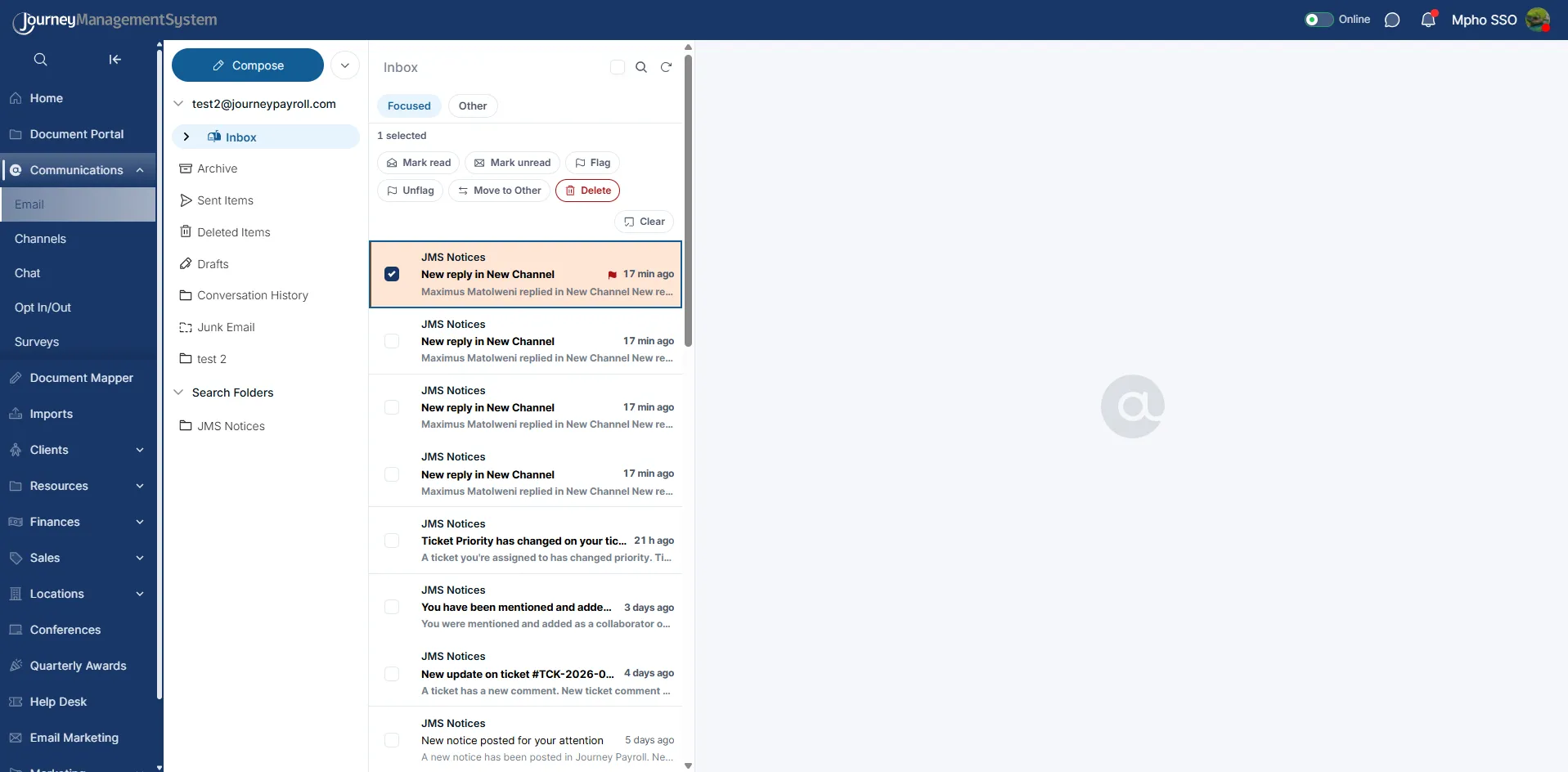1568x772 pixels.
Task: Open the notifications bell
Action: (x=1428, y=20)
